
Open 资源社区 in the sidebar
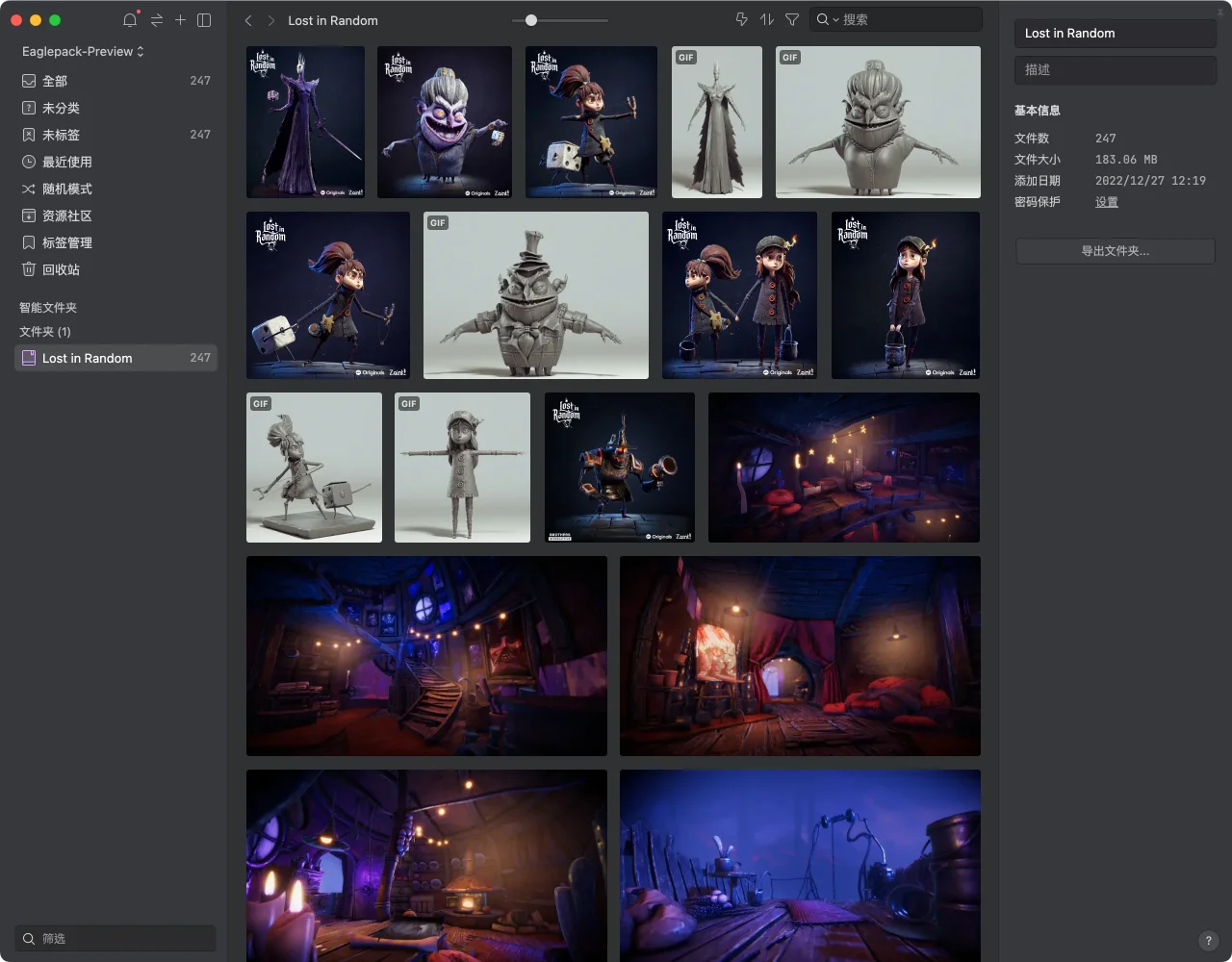[x=115, y=215]
